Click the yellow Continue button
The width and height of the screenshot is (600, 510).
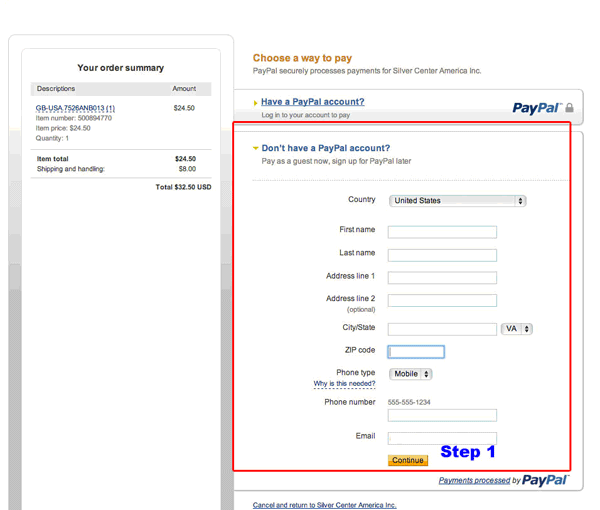coord(408,460)
